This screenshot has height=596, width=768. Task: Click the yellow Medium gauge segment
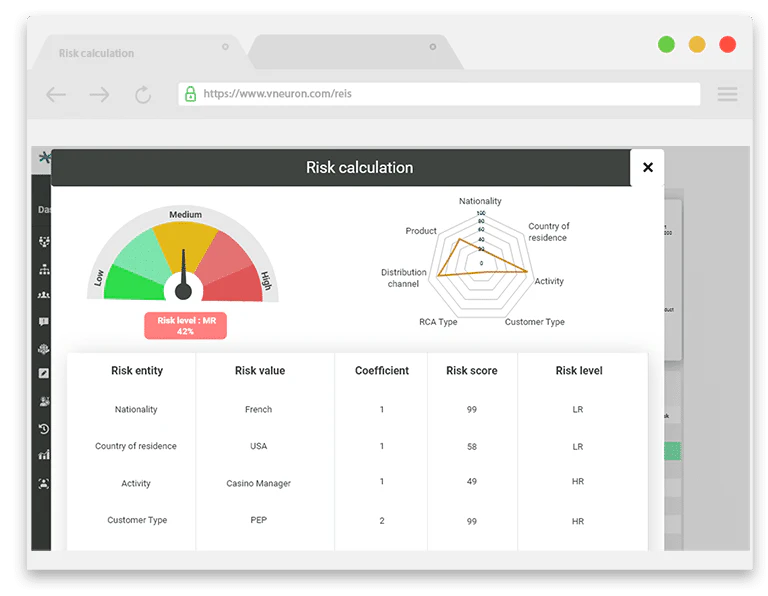coord(185,245)
